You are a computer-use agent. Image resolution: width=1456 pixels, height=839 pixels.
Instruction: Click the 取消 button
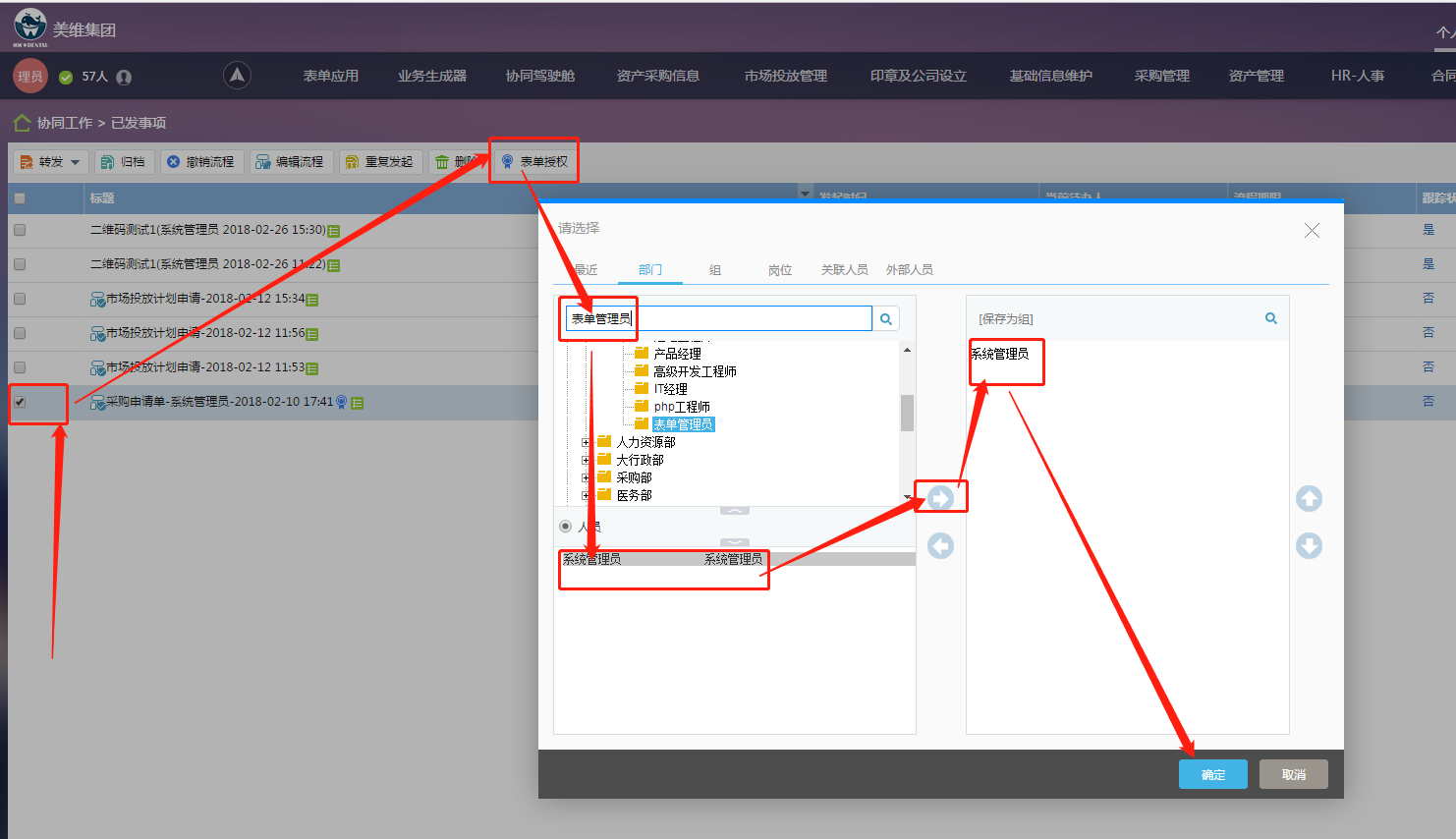[x=1293, y=774]
